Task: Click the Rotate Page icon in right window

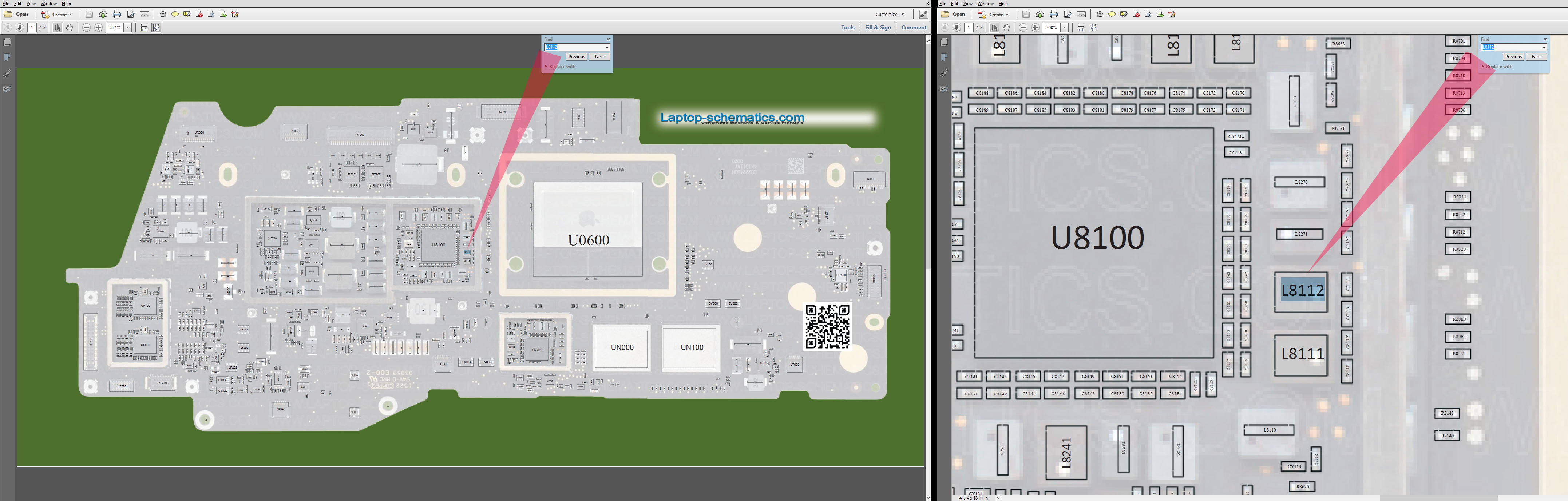Action: coord(1148,14)
